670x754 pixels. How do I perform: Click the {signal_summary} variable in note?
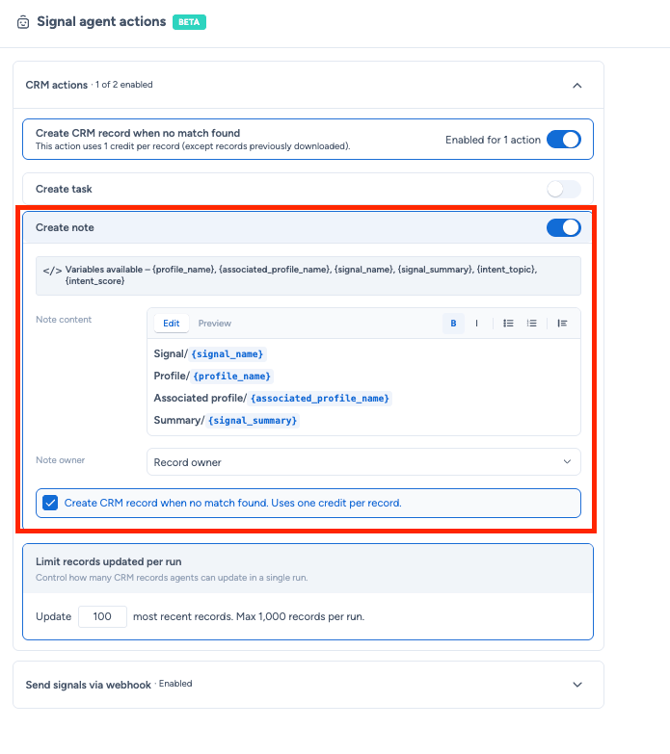tap(253, 420)
